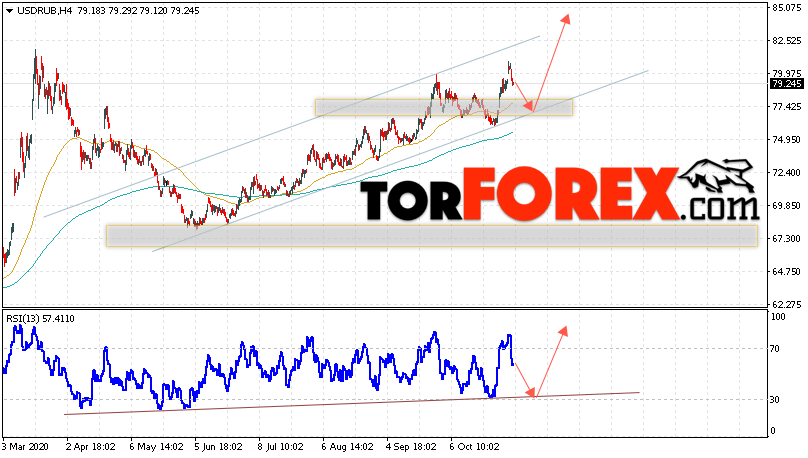Click the 77.425 price axis label
The height and width of the screenshot is (458, 808).
tap(787, 107)
